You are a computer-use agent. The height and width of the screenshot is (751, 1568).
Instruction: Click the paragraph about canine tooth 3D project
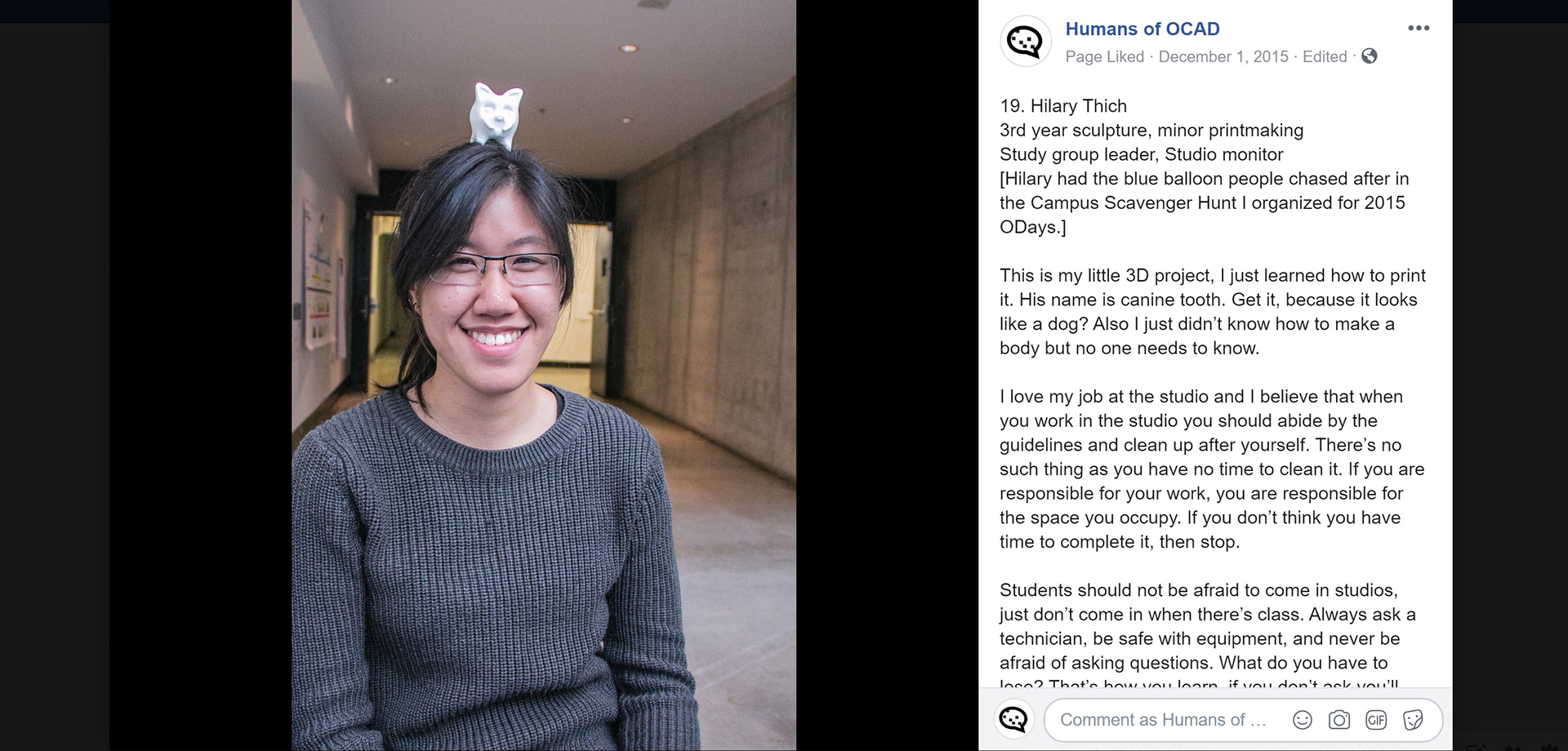[x=1213, y=312]
